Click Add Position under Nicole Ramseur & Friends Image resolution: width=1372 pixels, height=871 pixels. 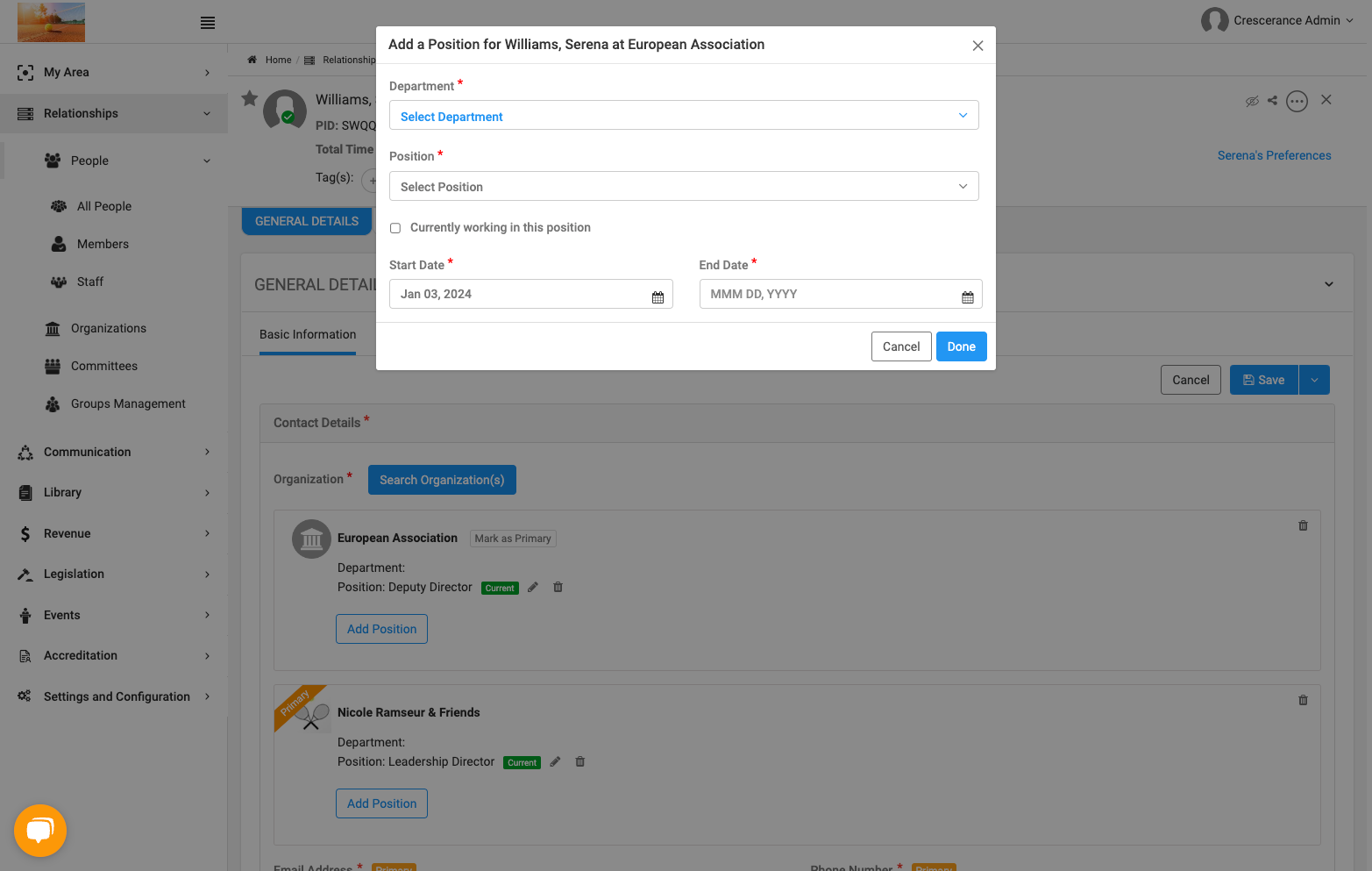[381, 803]
